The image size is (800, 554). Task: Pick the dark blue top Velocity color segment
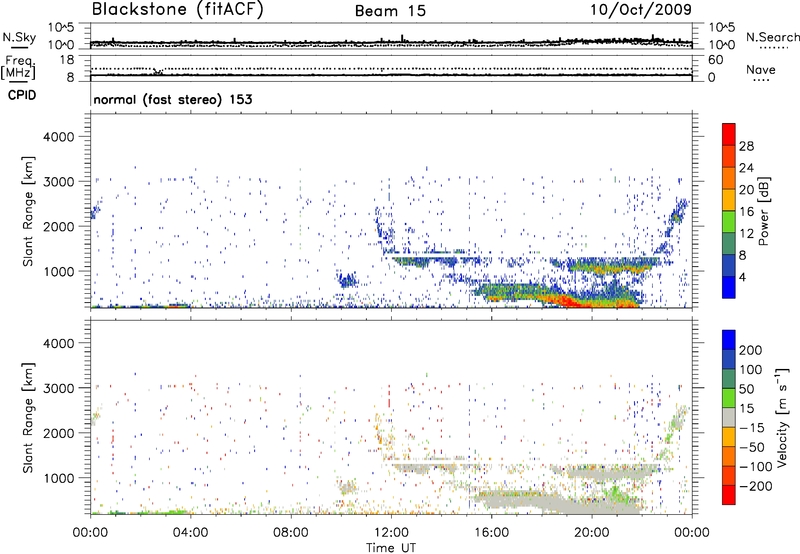pyautogui.click(x=729, y=340)
